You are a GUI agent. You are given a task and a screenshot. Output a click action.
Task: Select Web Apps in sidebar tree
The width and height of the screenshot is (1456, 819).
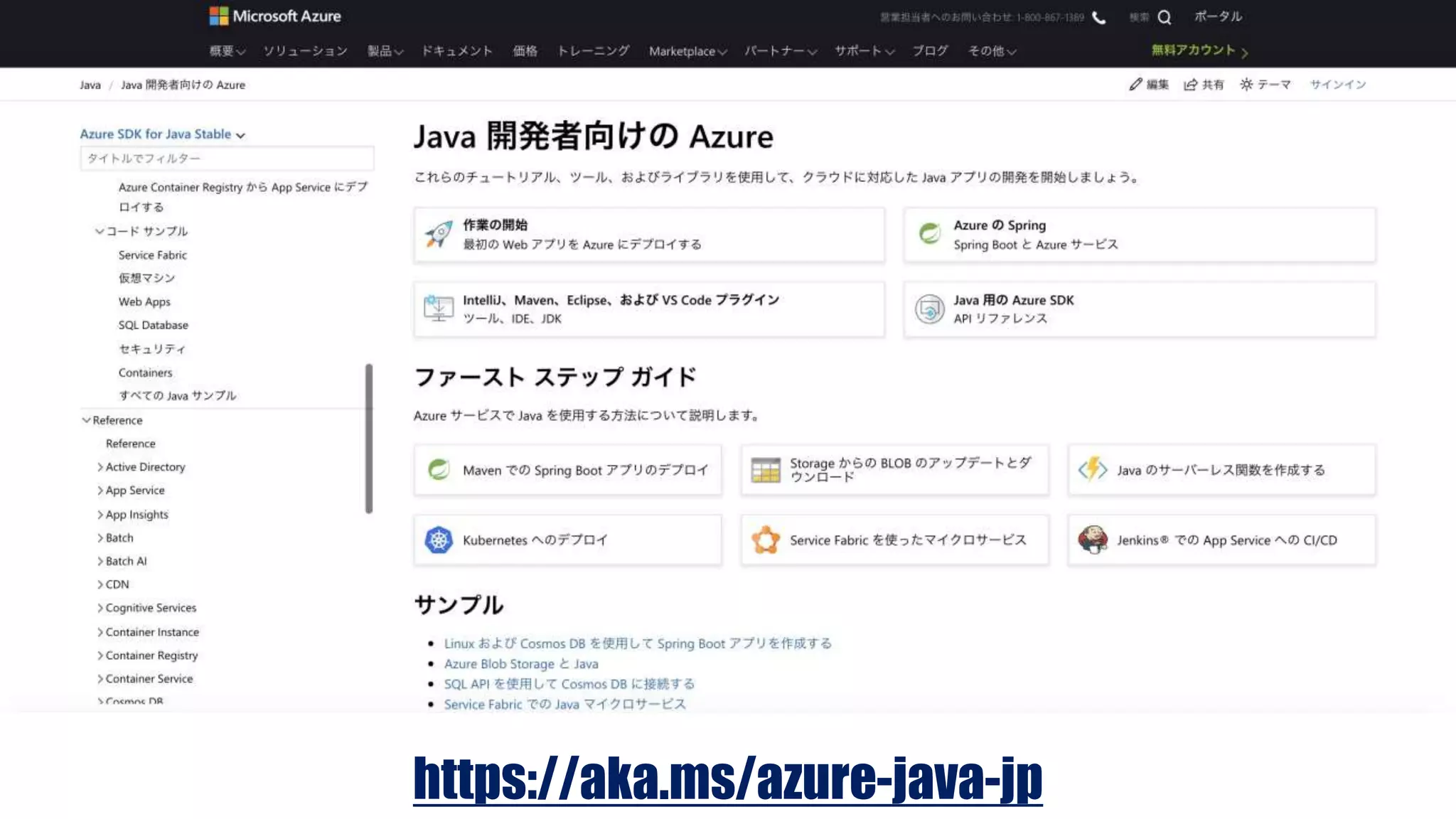(x=144, y=301)
